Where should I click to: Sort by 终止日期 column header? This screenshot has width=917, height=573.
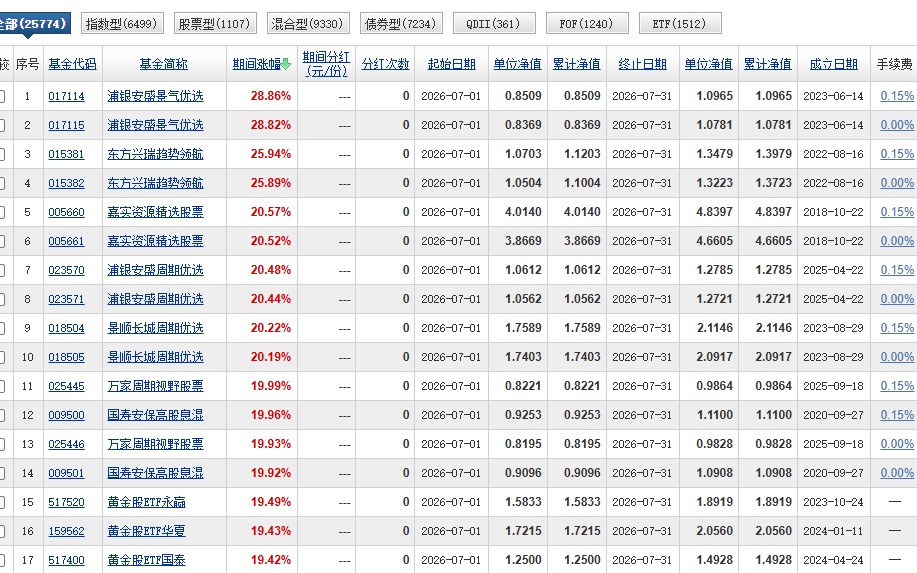[642, 64]
